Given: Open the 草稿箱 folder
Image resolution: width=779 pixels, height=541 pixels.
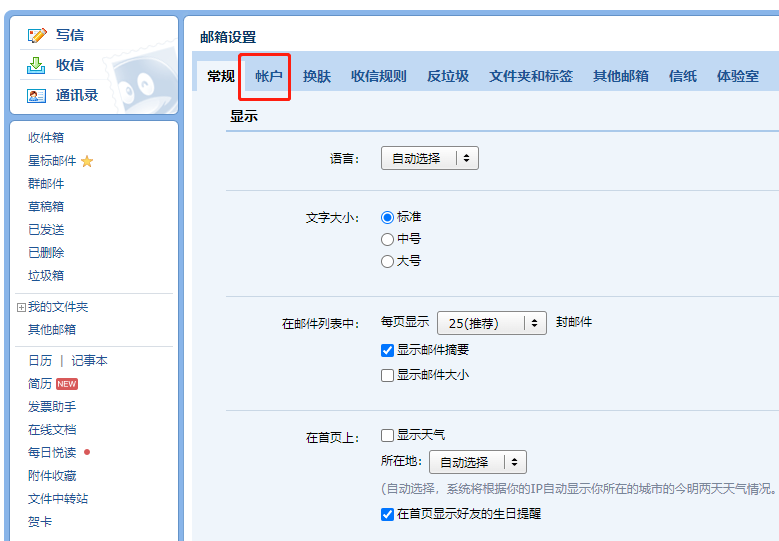Looking at the screenshot, I should [46, 207].
